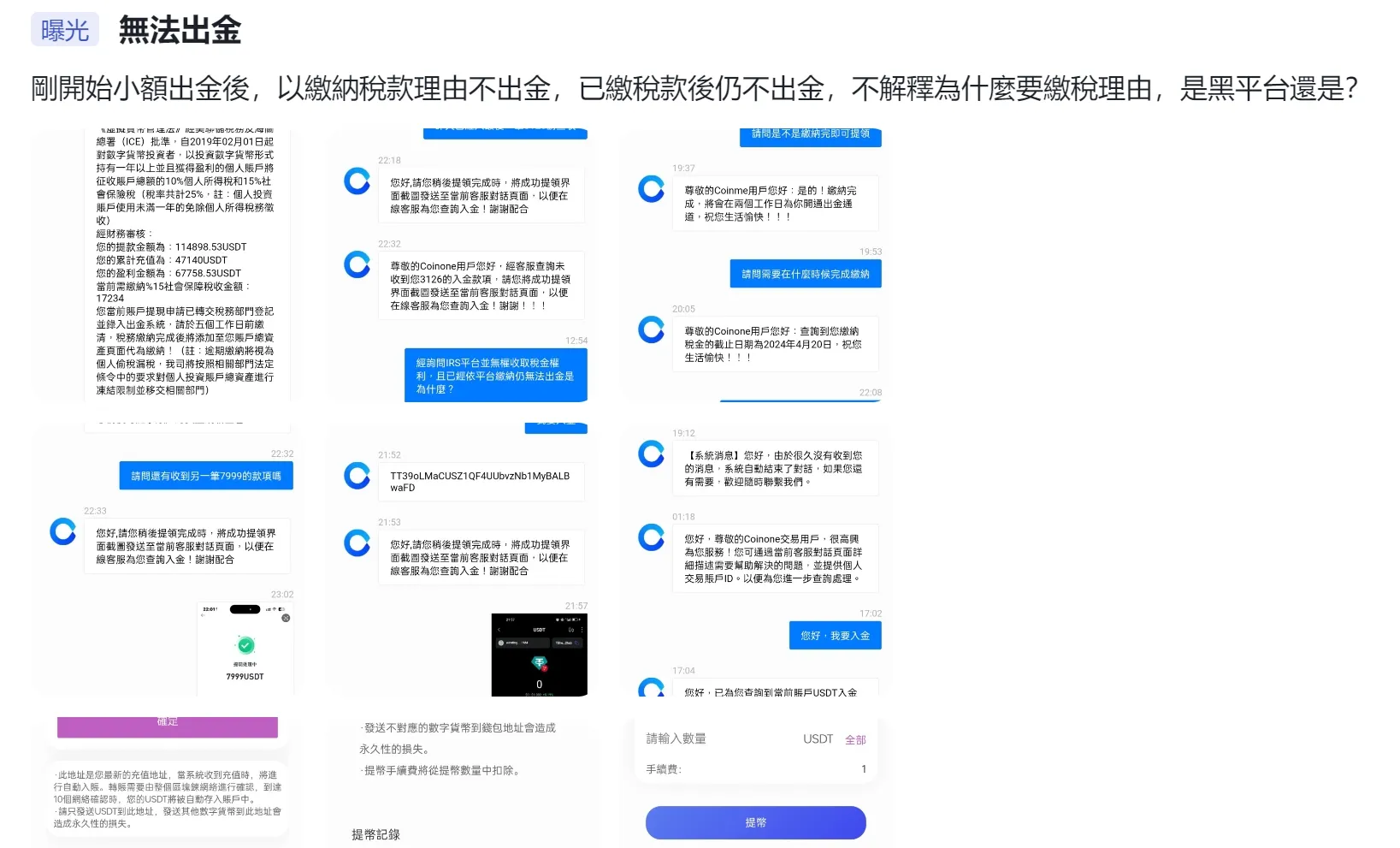Click the 無法出金 post title
1400x848 pixels.
tap(180, 31)
